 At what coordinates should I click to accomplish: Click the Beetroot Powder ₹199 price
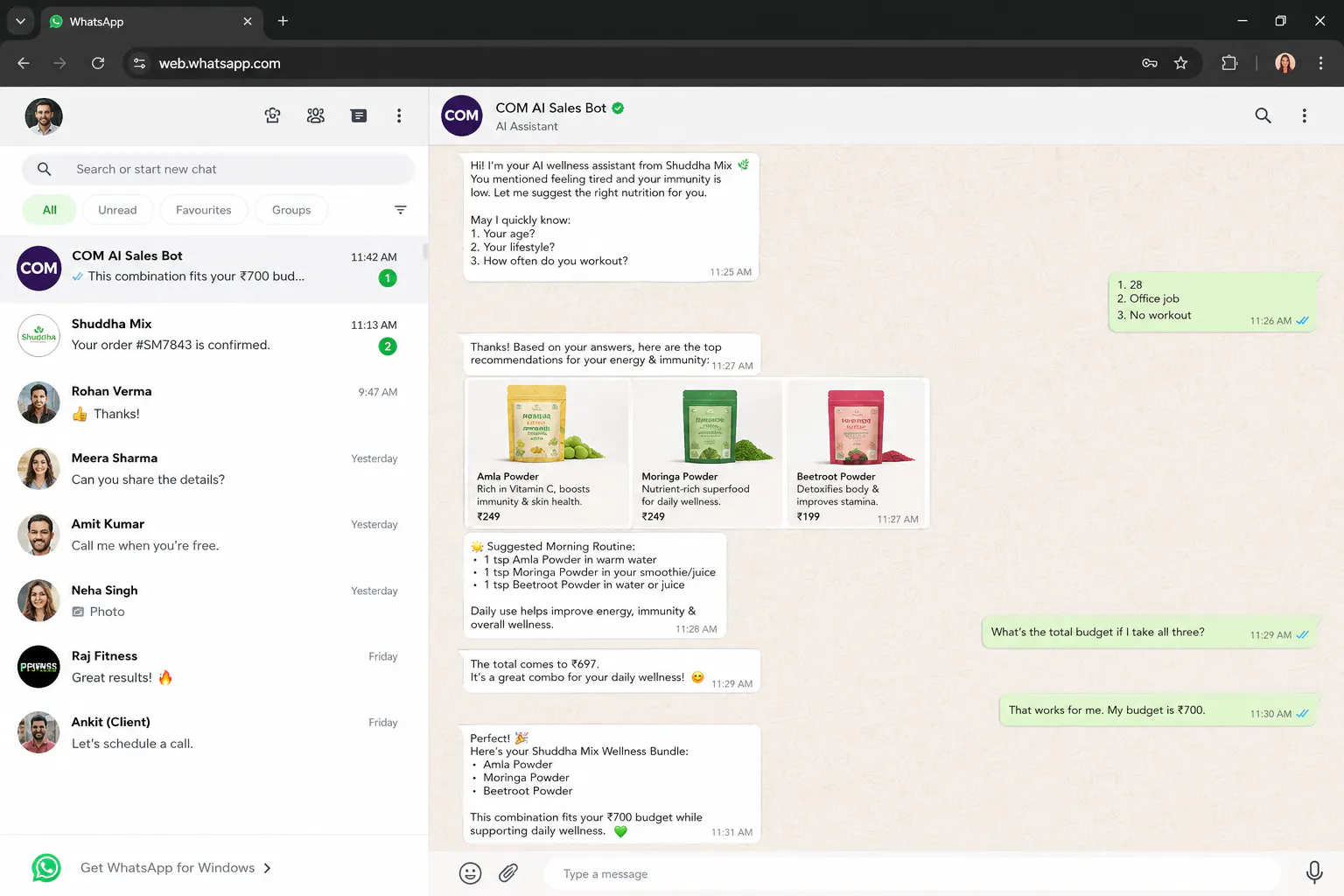click(x=808, y=516)
